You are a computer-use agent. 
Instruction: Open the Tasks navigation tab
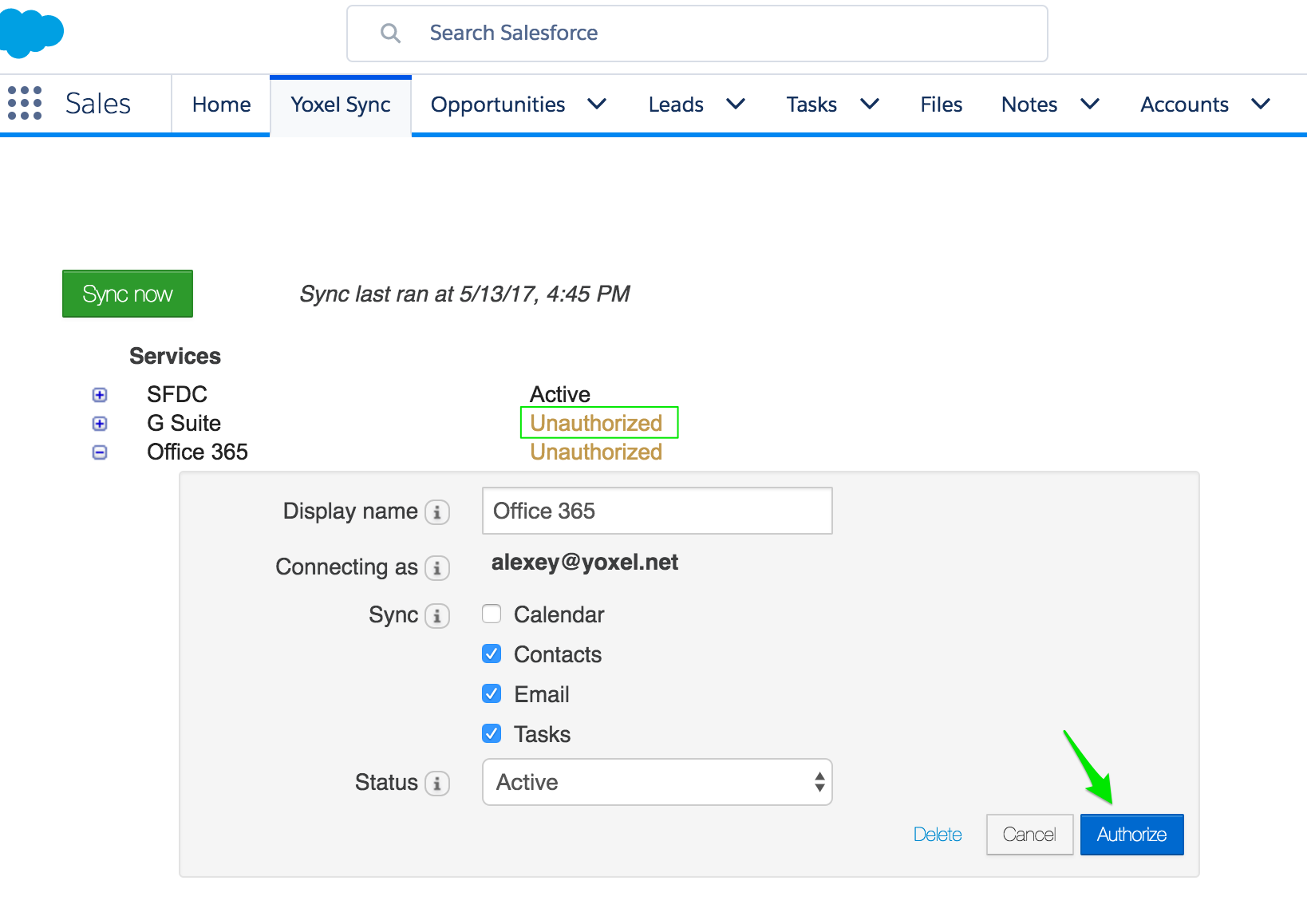[x=811, y=105]
